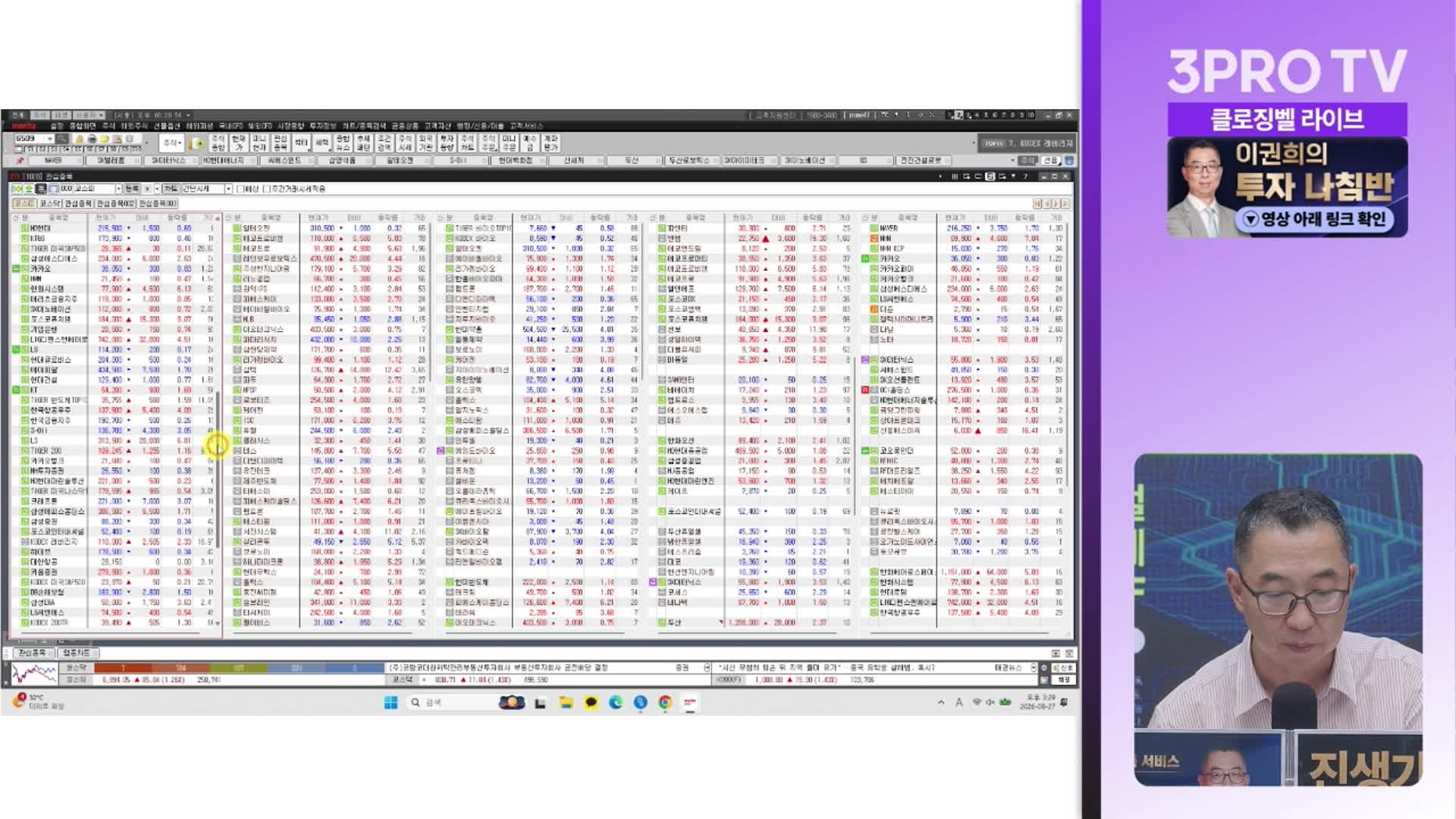Open the 종합뉴스 toolbar button
This screenshot has width=1456, height=819.
[343, 143]
